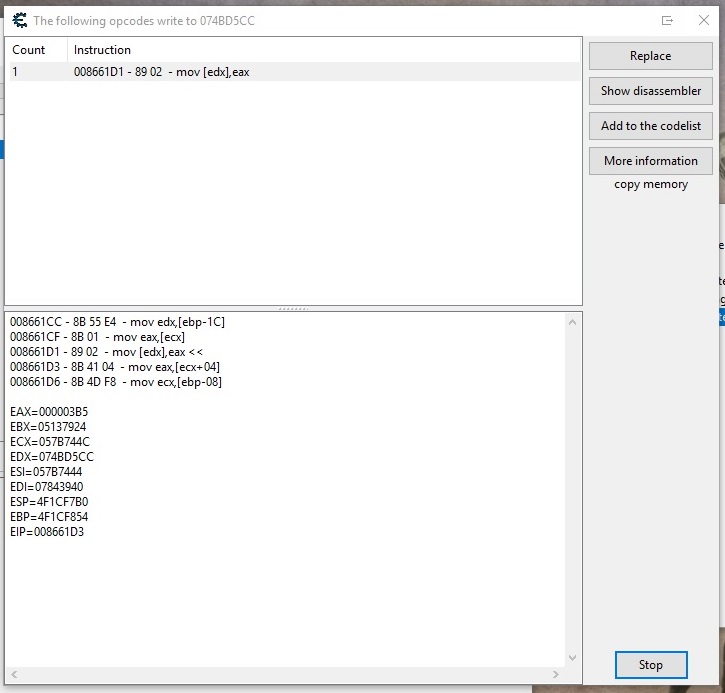Click register value EAX=000003B5
Viewport: 725px width, 693px height.
point(49,412)
